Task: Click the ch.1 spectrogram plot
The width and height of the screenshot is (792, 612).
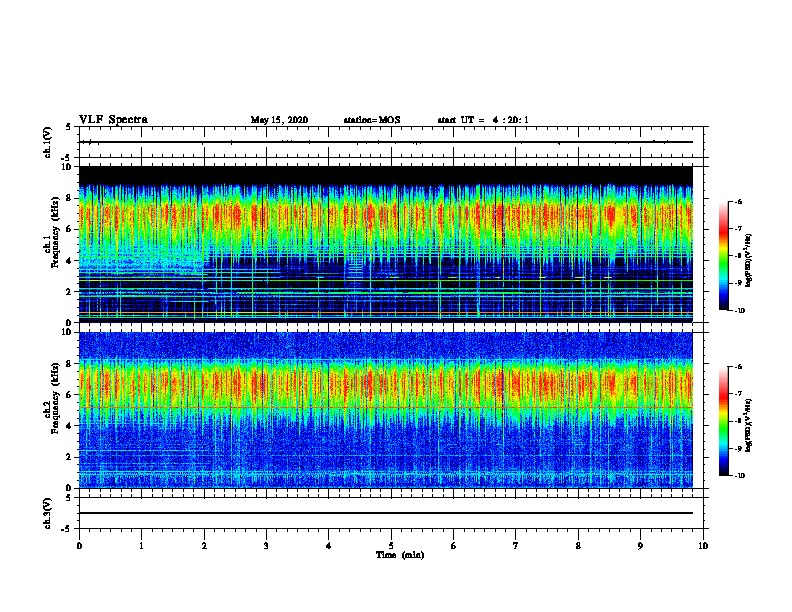Action: [386, 244]
